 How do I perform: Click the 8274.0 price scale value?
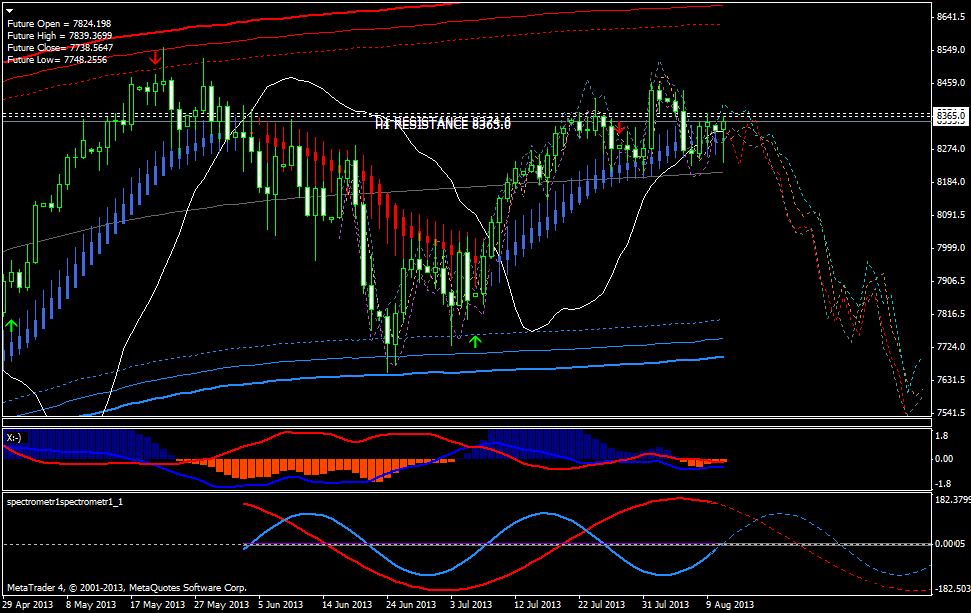pos(951,149)
